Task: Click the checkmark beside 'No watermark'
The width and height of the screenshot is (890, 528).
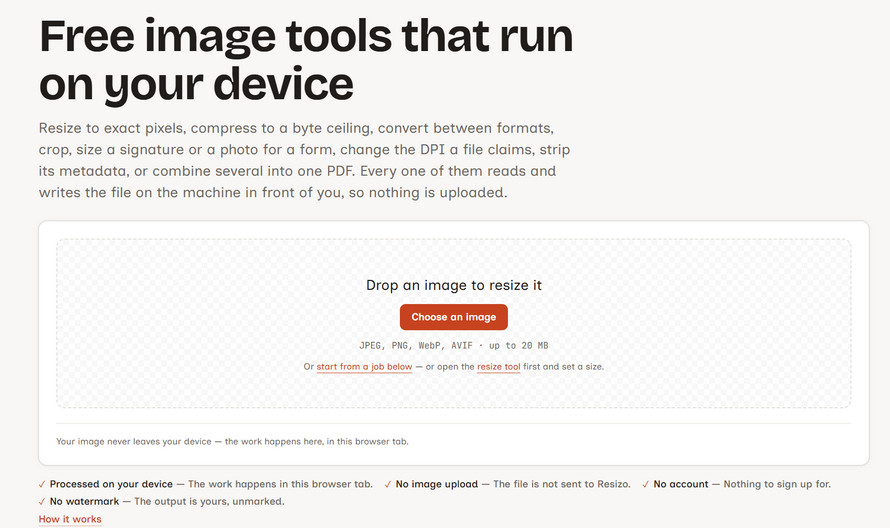Action: pyautogui.click(x=42, y=501)
